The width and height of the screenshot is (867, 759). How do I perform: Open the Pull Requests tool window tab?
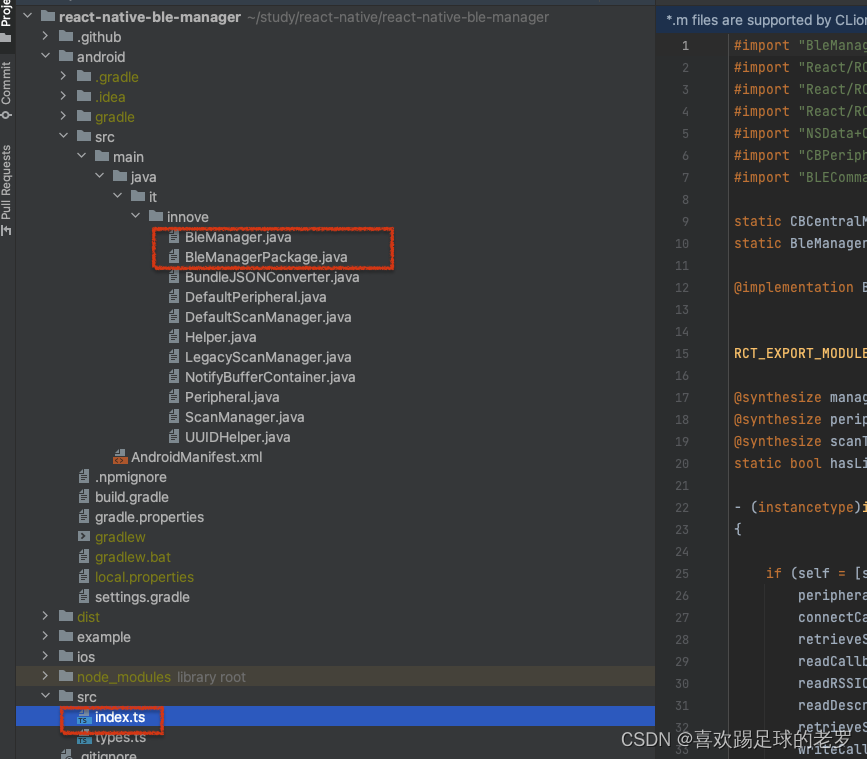(6, 190)
